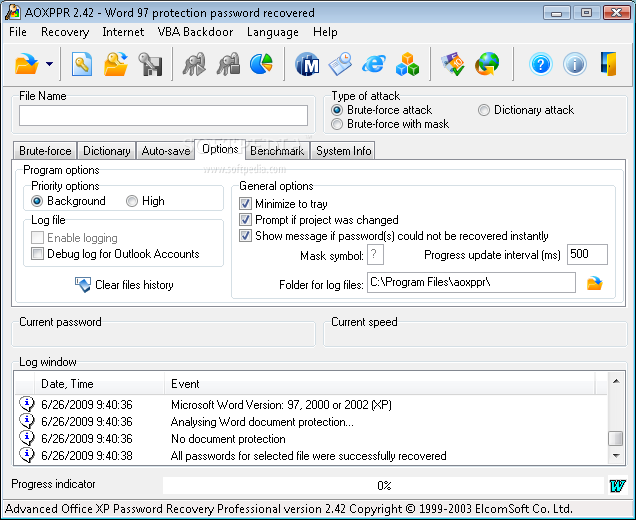
Task: Click the exit door toolbar icon
Action: pos(608,64)
